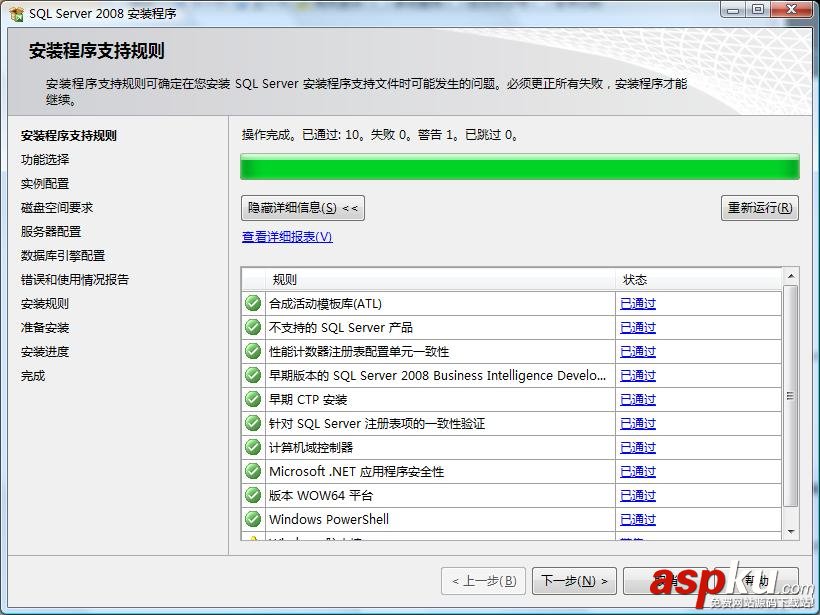
Task: Open 已通过 status for Windows PowerShell
Action: (x=637, y=520)
